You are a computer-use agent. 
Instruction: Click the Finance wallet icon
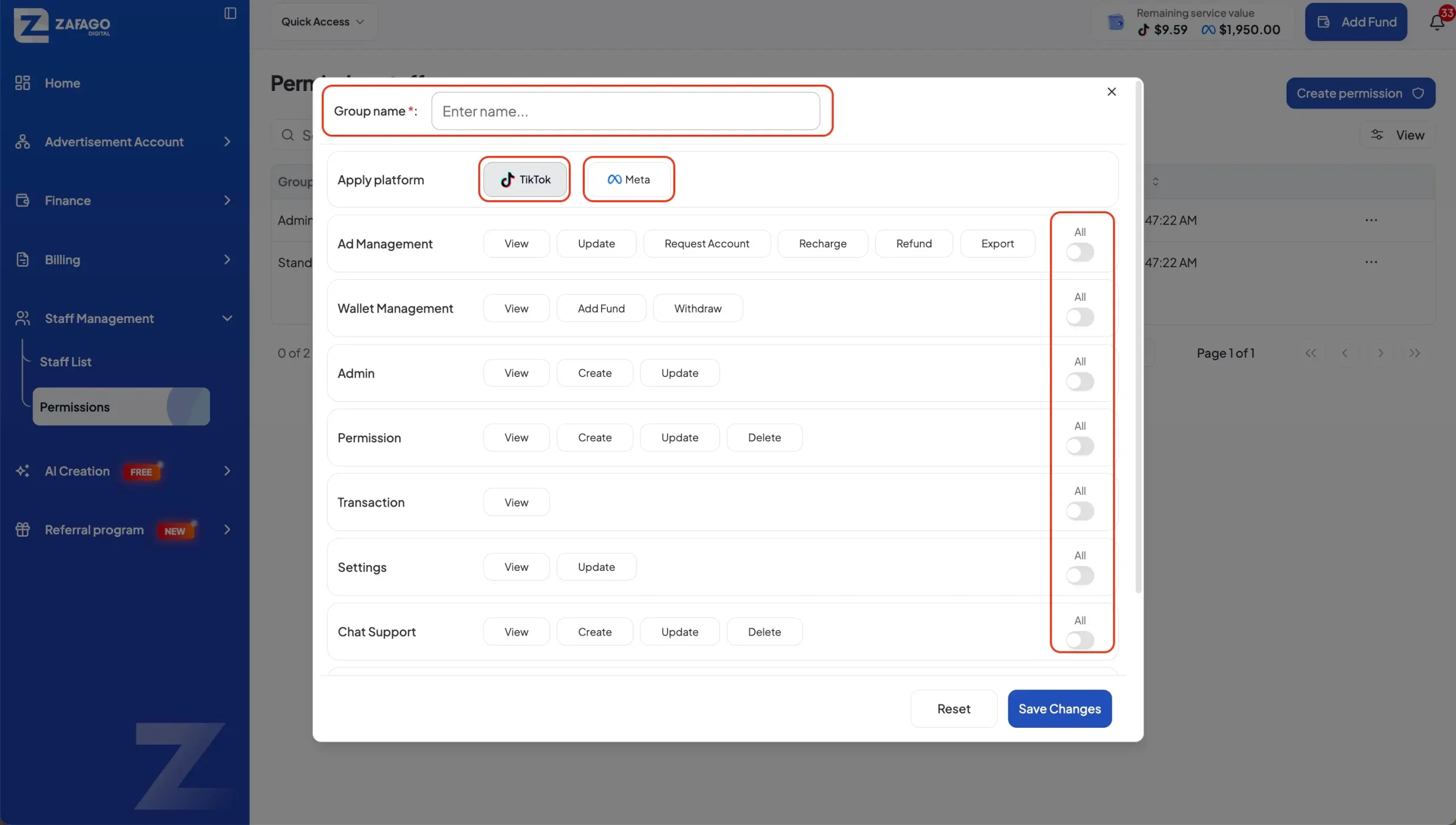tap(23, 200)
